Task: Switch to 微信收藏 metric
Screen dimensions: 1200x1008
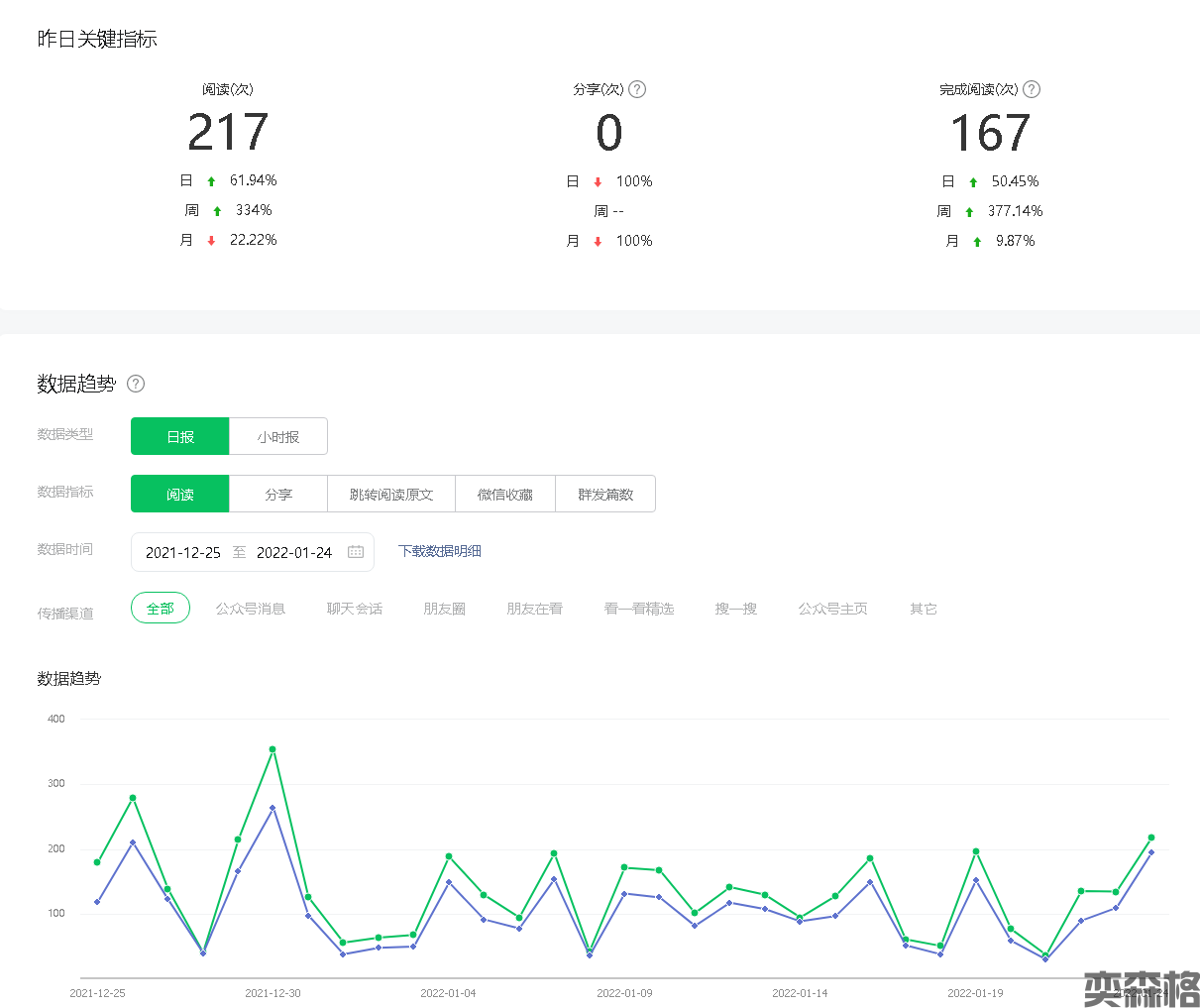Action: pos(505,494)
